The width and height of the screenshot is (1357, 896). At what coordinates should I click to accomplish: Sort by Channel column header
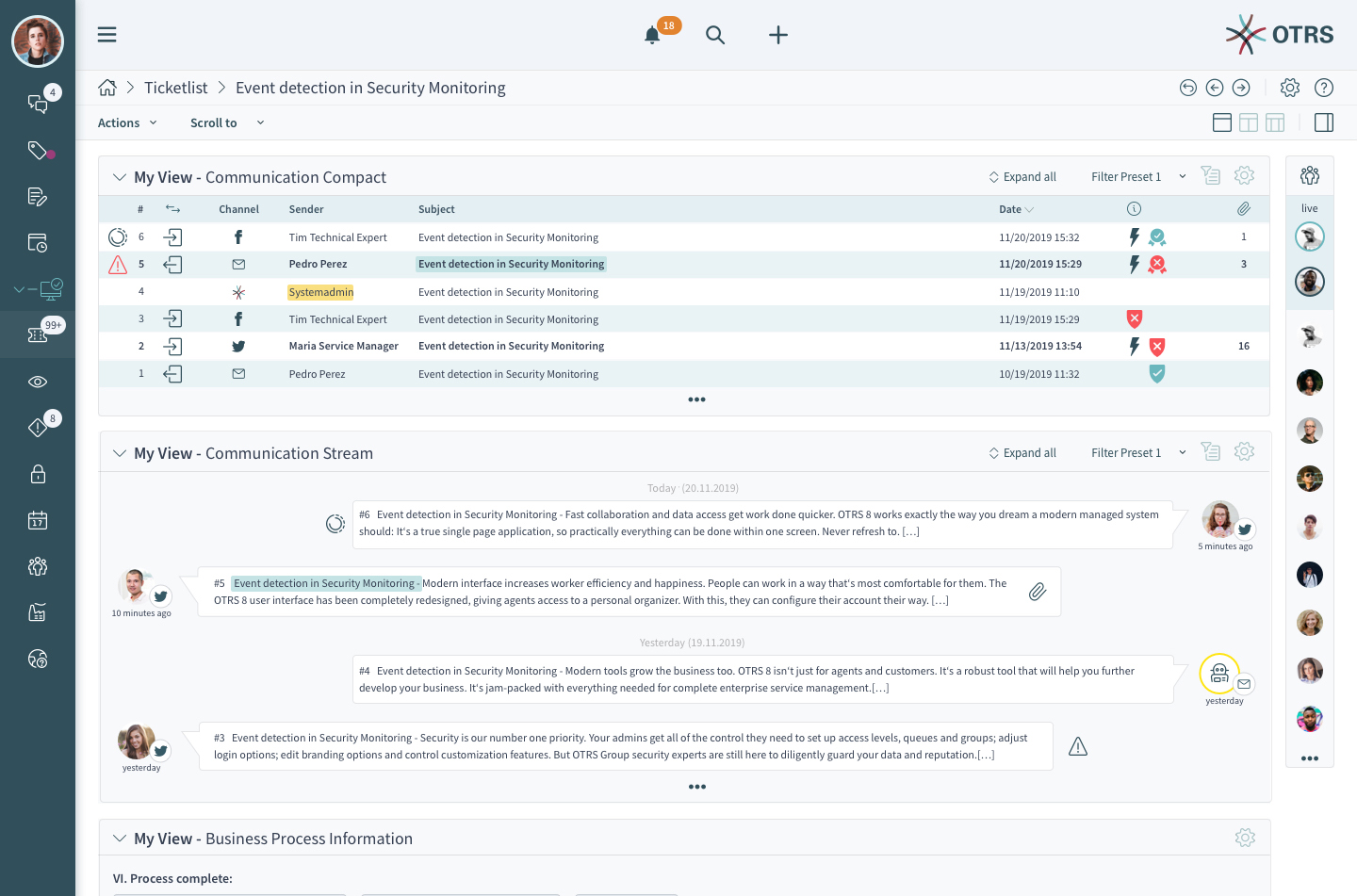tap(239, 209)
